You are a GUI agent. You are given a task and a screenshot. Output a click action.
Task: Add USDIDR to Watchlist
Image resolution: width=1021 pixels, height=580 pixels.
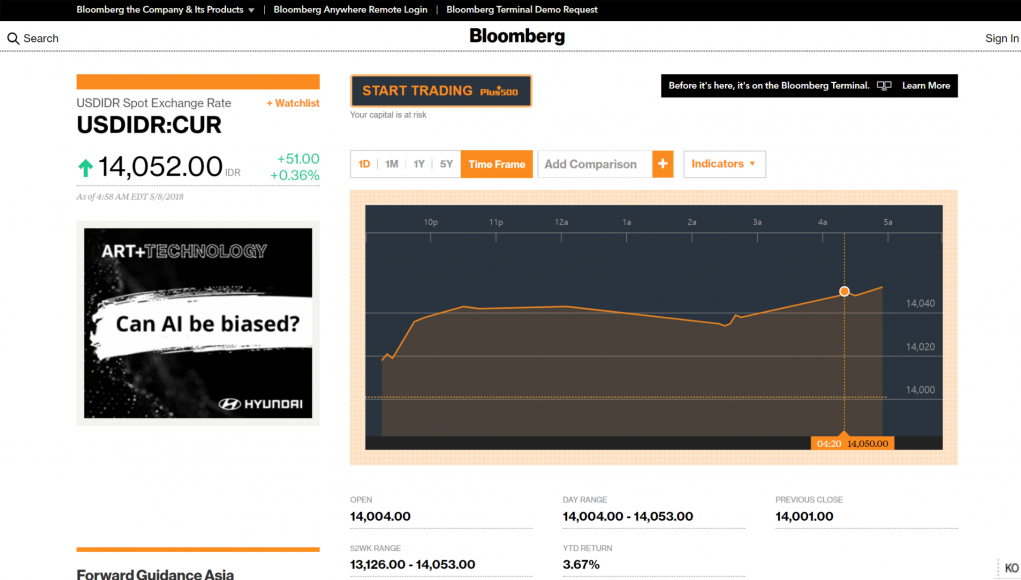[x=293, y=103]
